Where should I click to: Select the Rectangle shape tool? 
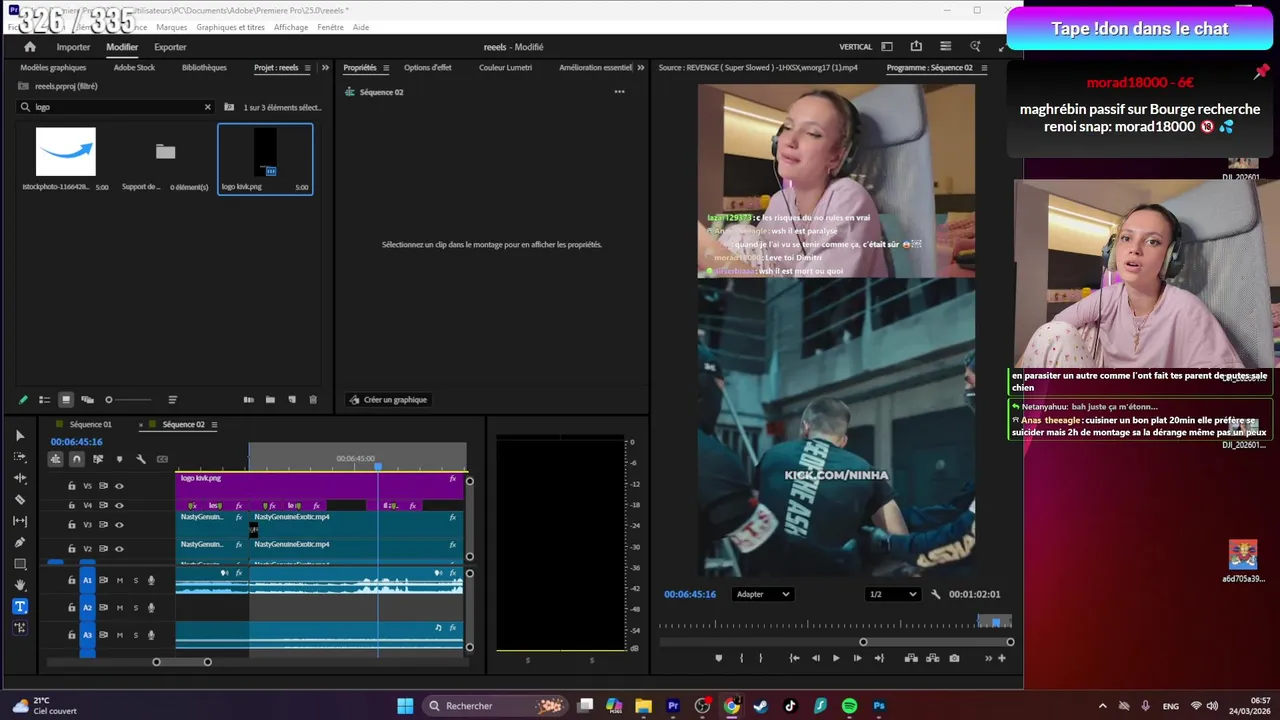point(20,564)
